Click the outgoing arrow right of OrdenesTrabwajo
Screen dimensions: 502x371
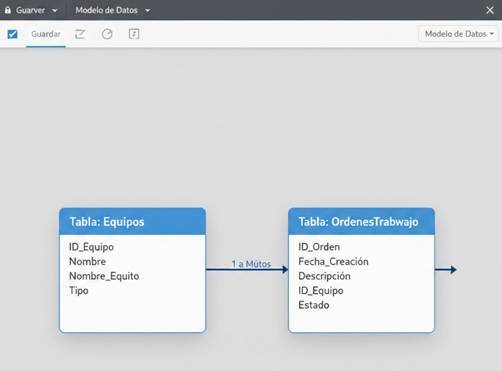click(446, 269)
